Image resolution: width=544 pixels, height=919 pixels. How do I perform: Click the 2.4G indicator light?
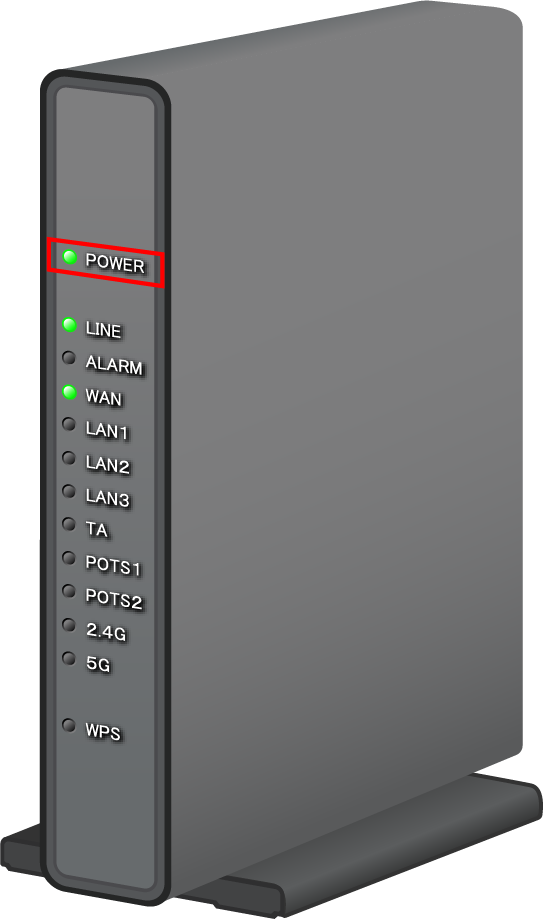click(69, 624)
